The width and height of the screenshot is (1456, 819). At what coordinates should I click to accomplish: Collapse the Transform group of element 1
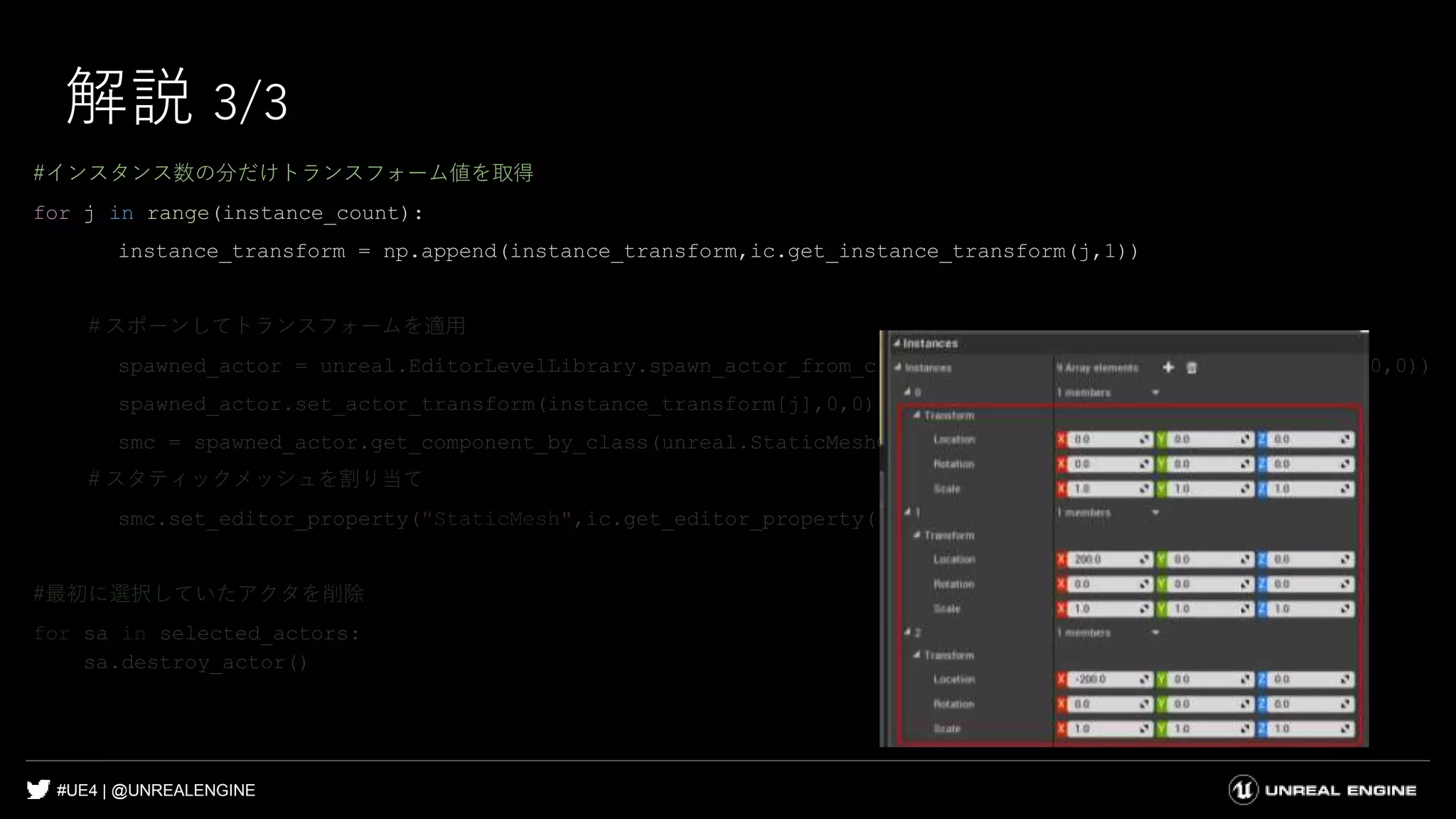(x=917, y=535)
